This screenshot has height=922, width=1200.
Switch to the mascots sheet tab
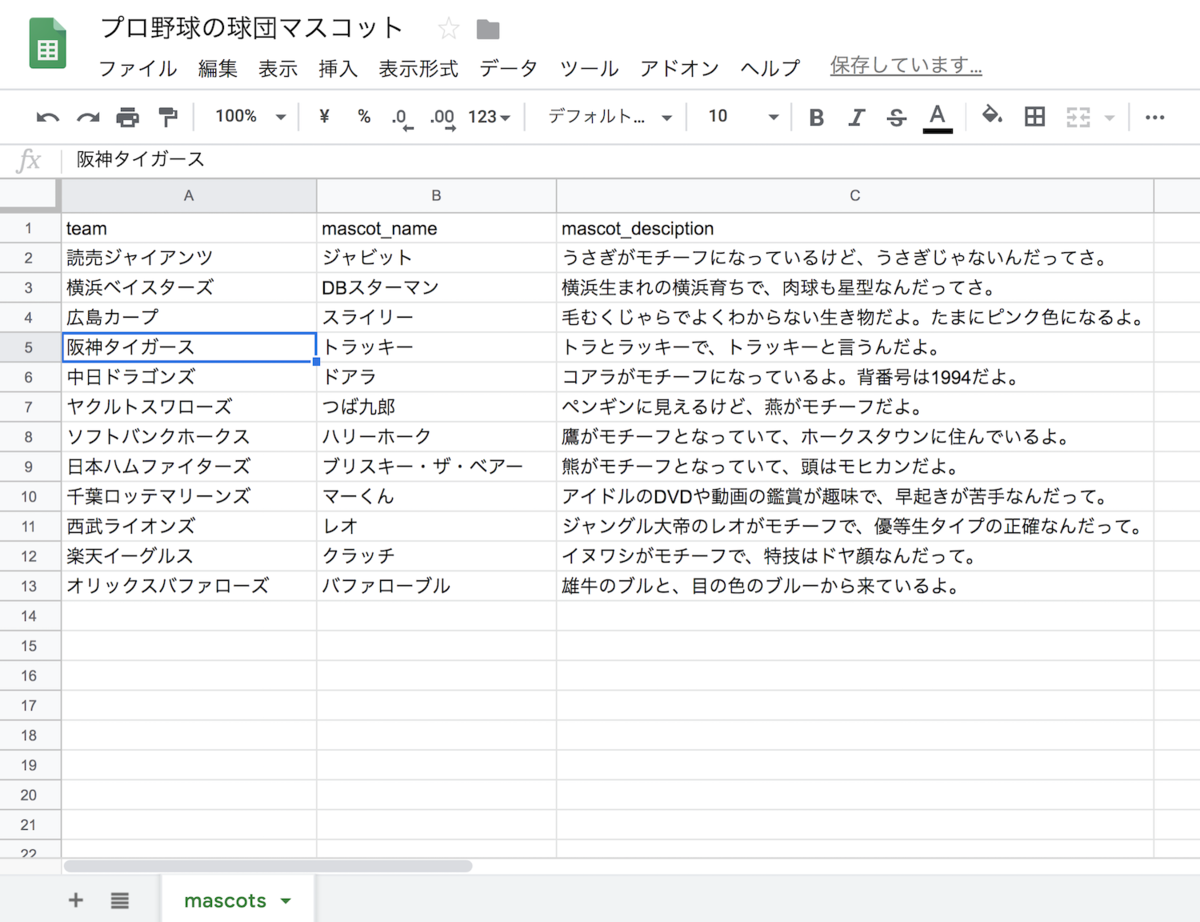coord(226,900)
